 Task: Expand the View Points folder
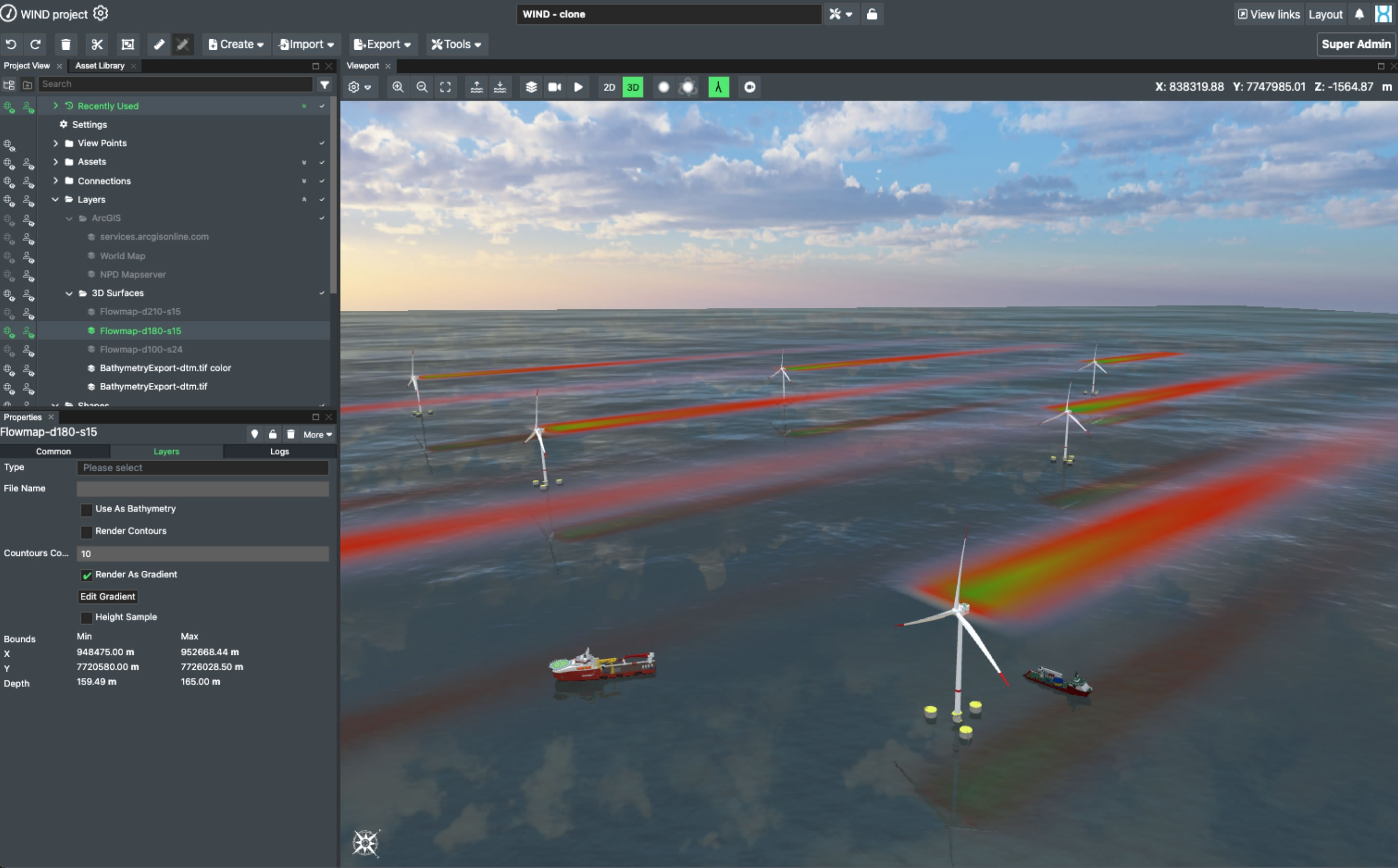(x=56, y=143)
